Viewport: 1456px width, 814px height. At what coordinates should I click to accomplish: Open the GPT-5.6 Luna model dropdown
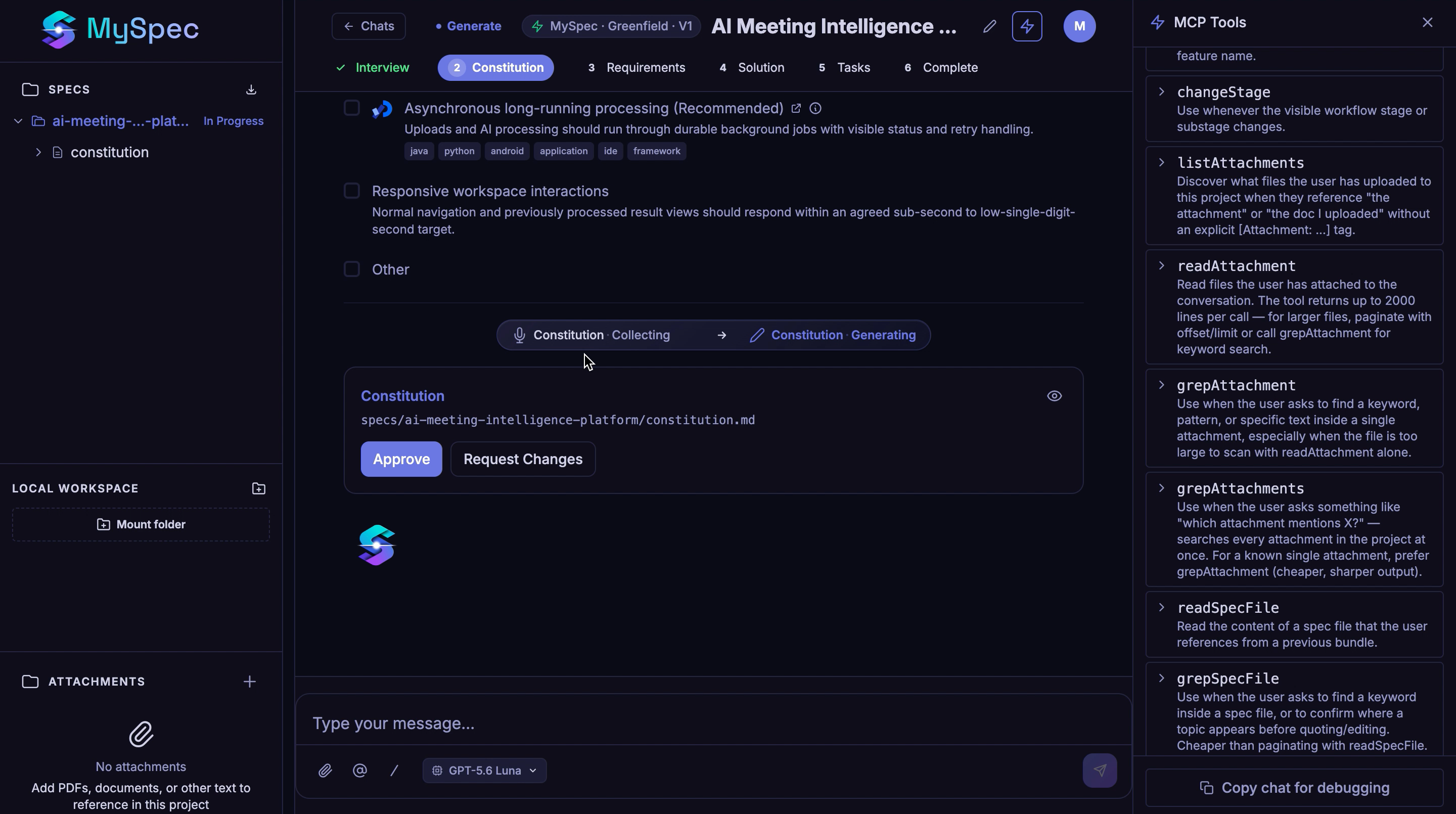coord(484,771)
